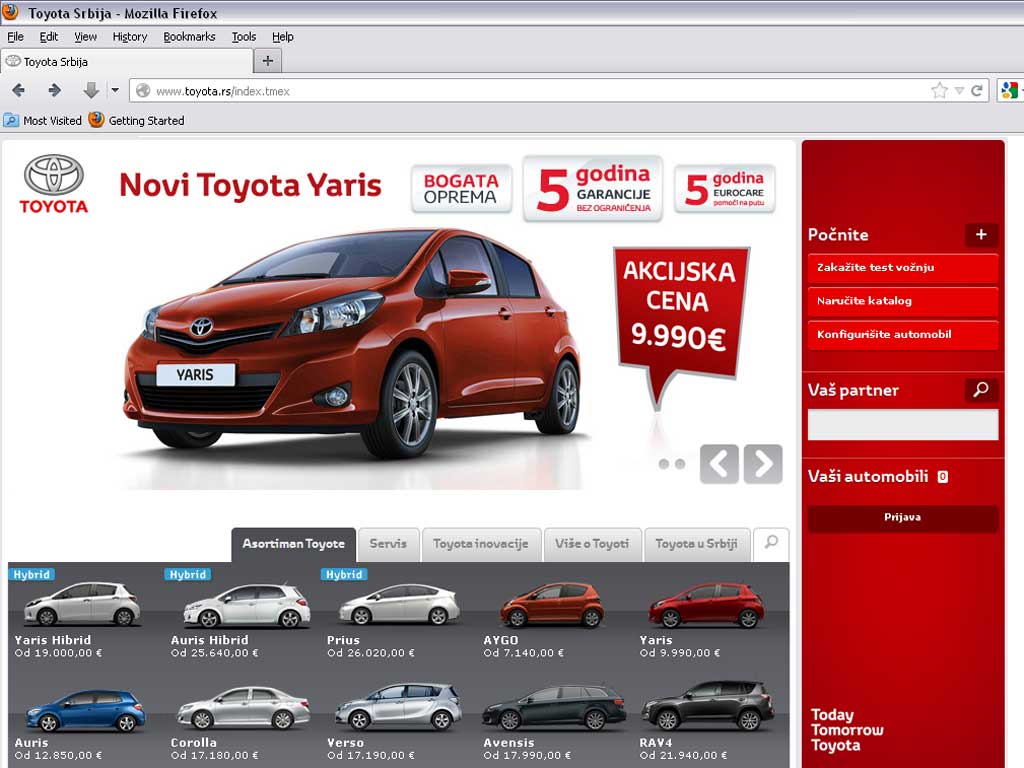Screen dimensions: 1024x768
Task: Click the Novi Toyota Yaris headline
Action: [250, 185]
